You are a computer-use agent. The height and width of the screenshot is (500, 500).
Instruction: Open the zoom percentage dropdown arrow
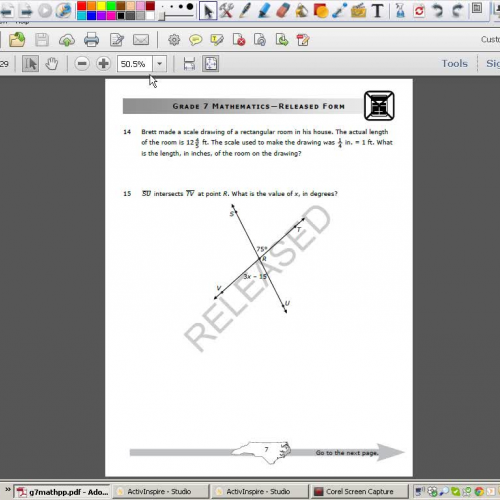tap(160, 63)
